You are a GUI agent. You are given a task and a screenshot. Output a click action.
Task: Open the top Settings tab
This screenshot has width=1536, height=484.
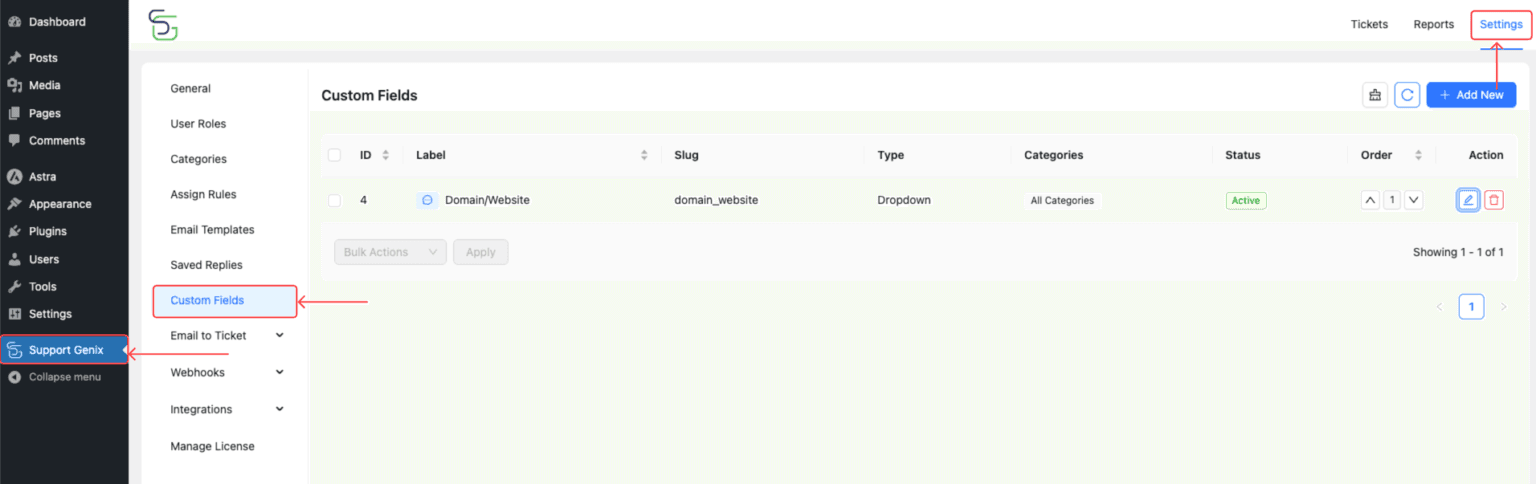point(1501,24)
